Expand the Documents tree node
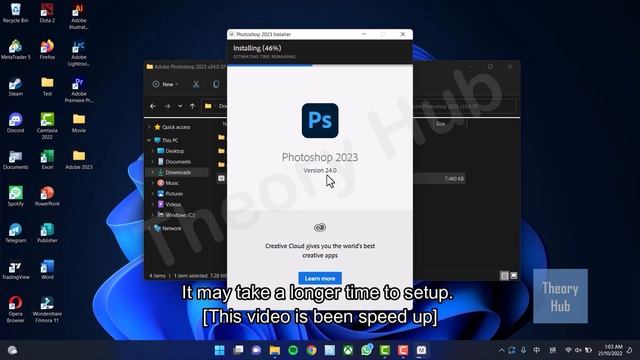The height and width of the screenshot is (360, 640). 153,162
